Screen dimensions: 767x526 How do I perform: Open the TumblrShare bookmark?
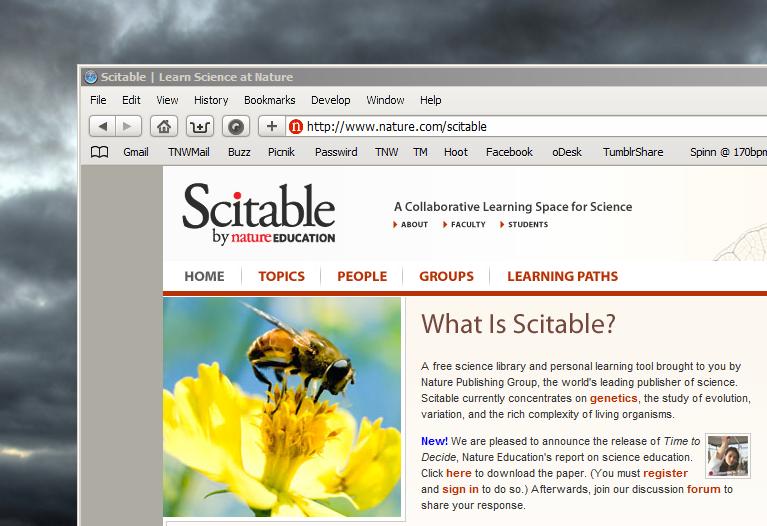(633, 152)
